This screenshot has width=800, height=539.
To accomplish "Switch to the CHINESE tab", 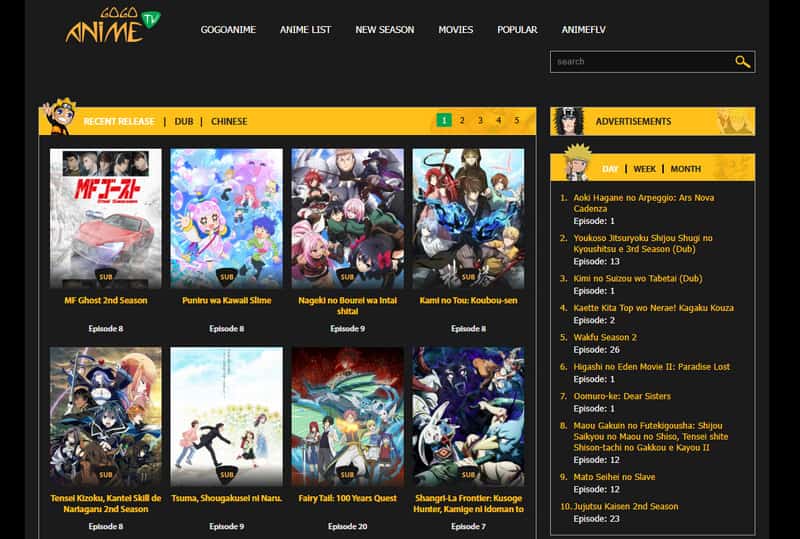I will tap(229, 121).
